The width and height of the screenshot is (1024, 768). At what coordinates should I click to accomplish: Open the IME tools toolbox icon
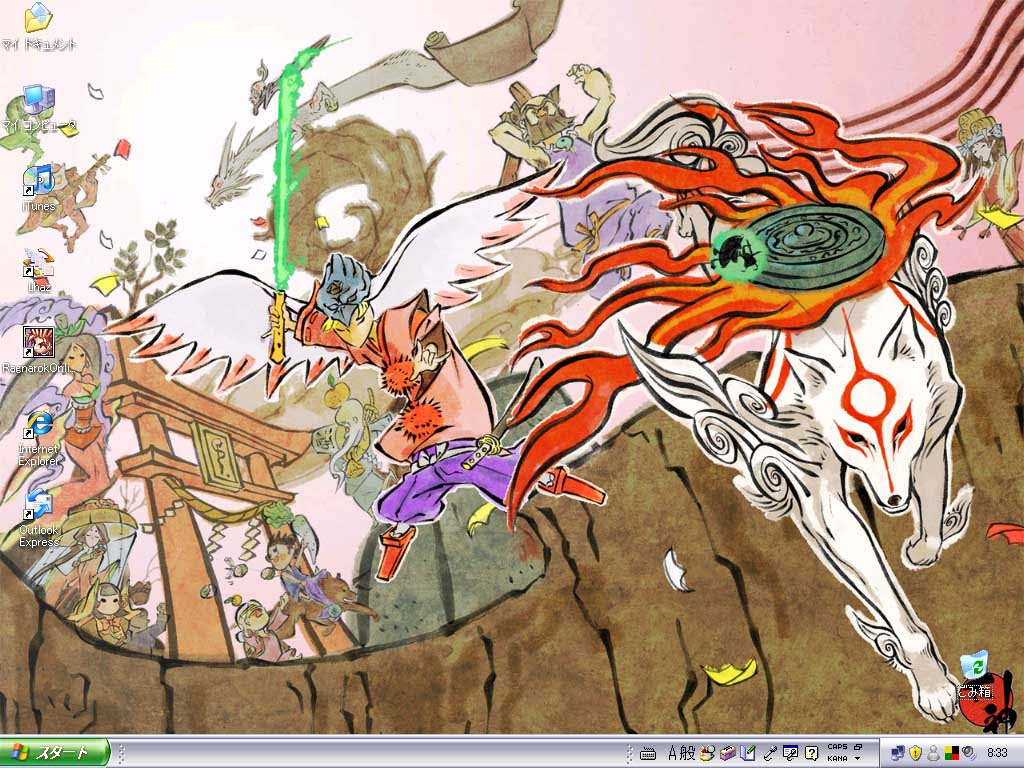[728, 753]
